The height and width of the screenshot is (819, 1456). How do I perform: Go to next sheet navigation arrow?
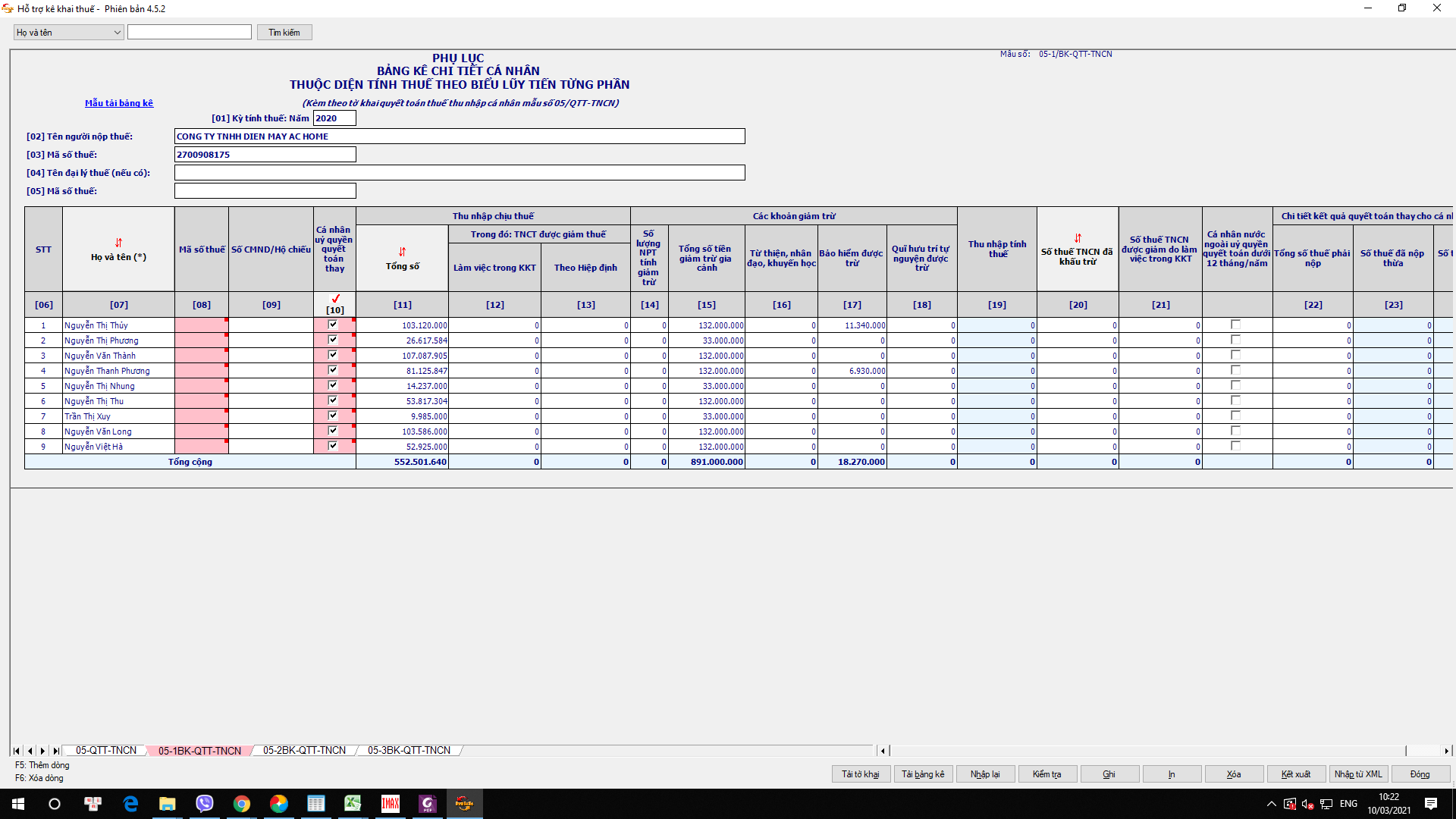point(42,751)
